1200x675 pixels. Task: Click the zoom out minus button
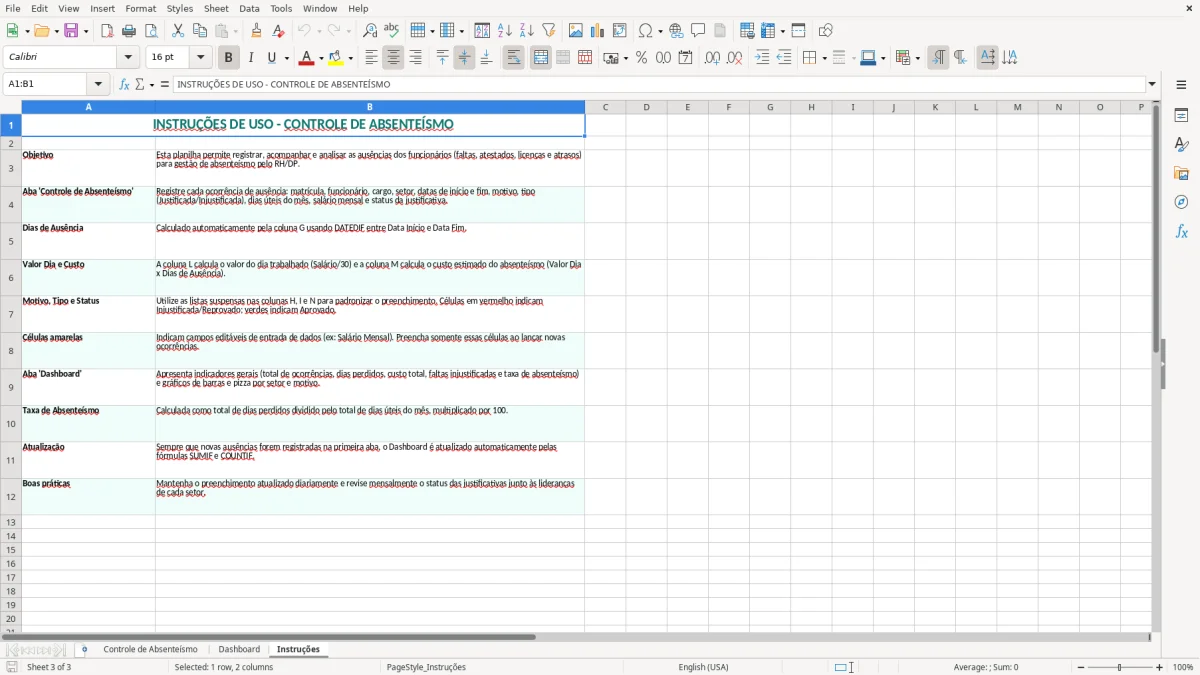(1080, 667)
